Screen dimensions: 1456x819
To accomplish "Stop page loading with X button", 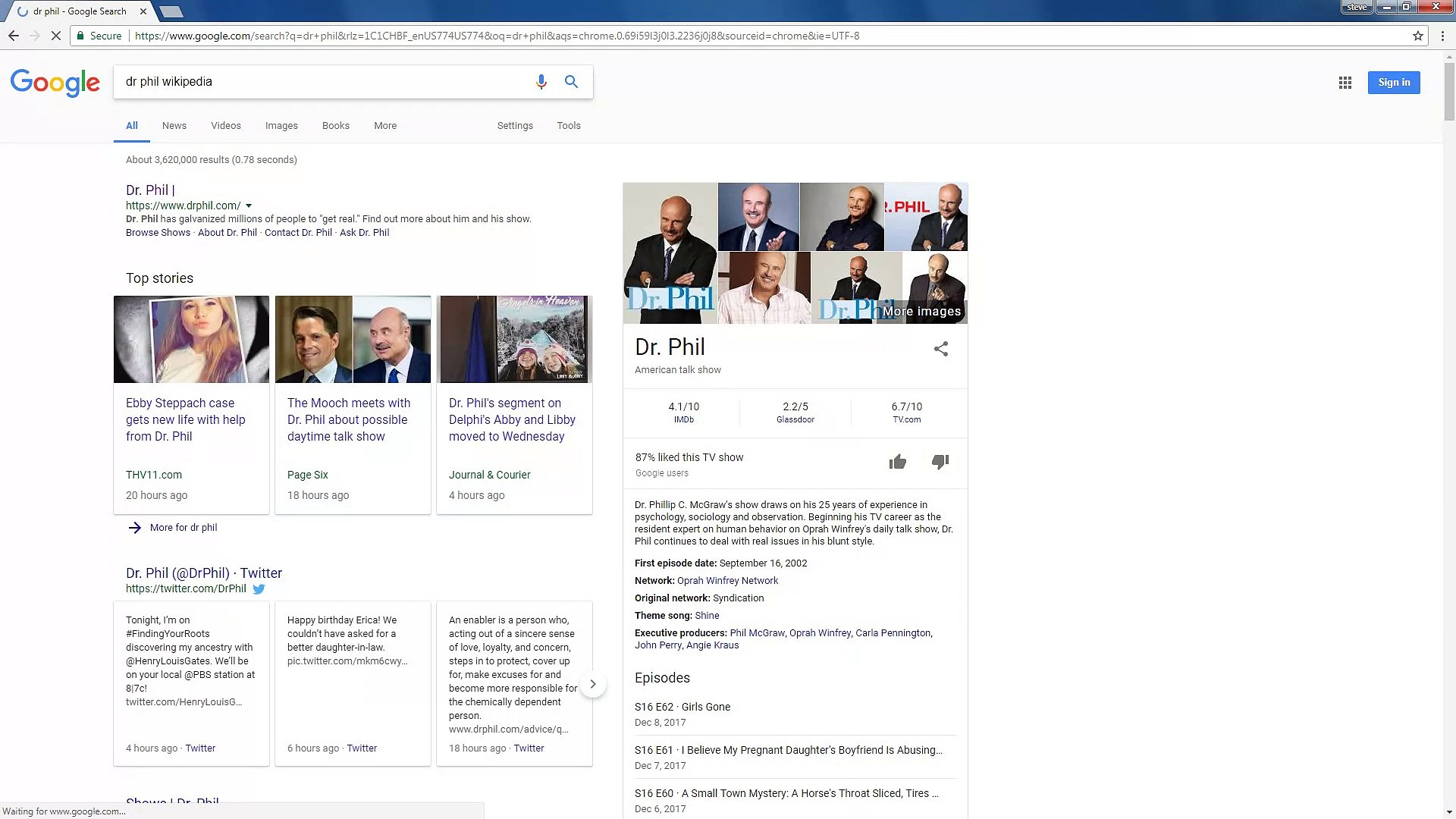I will pos(55,36).
